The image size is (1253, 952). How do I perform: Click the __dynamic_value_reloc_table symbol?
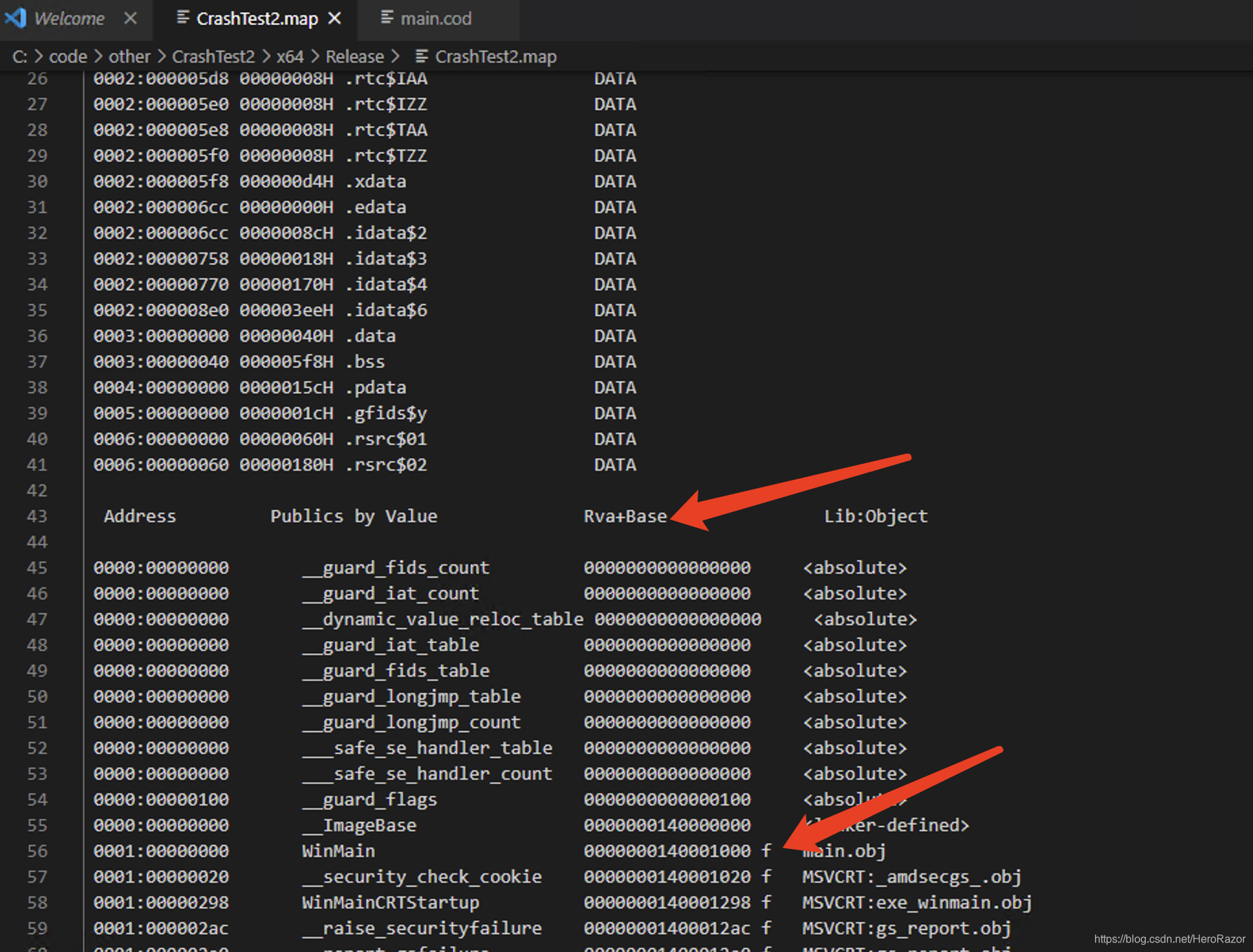pyautogui.click(x=443, y=619)
